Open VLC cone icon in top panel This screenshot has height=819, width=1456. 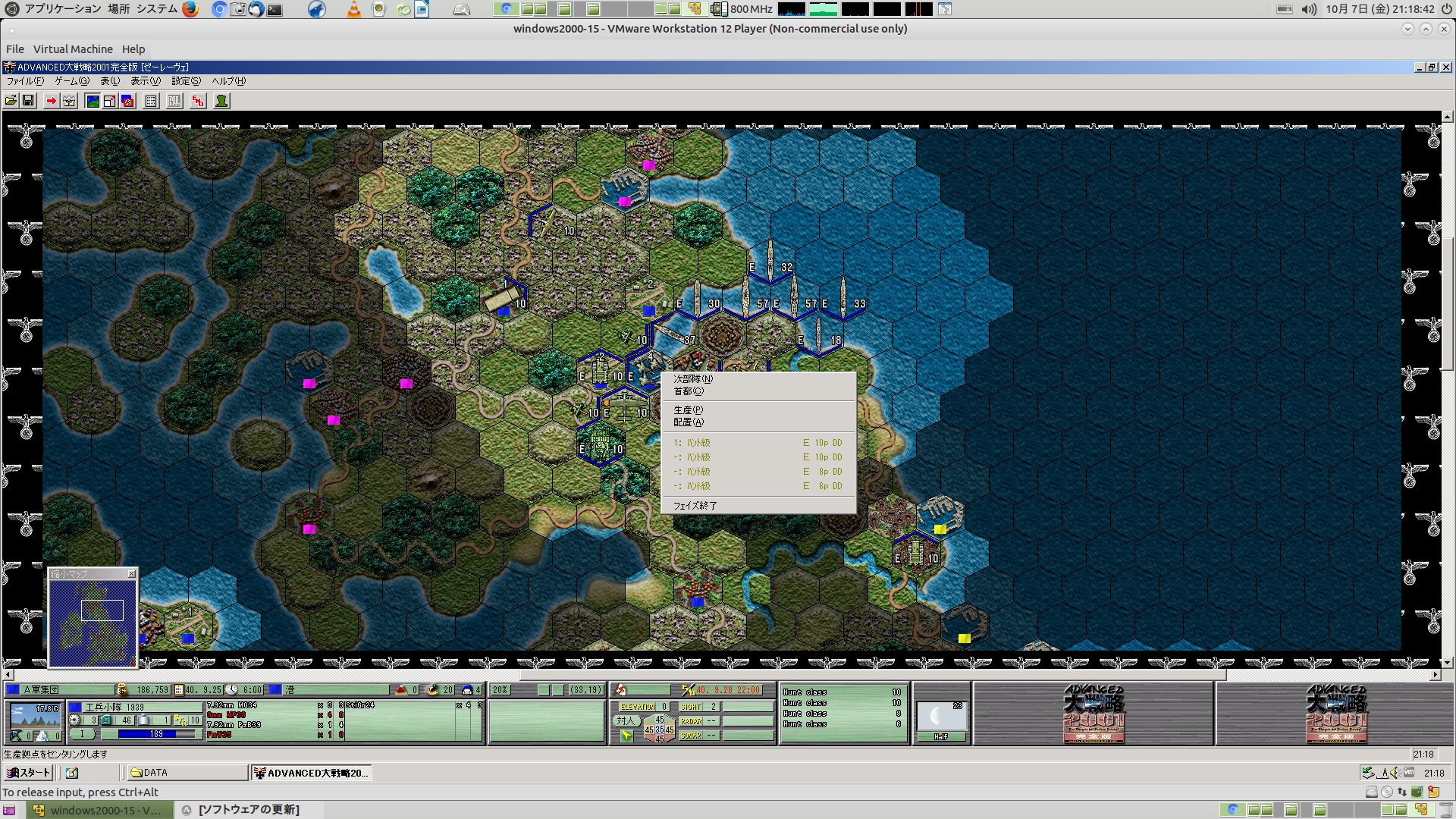pyautogui.click(x=354, y=9)
